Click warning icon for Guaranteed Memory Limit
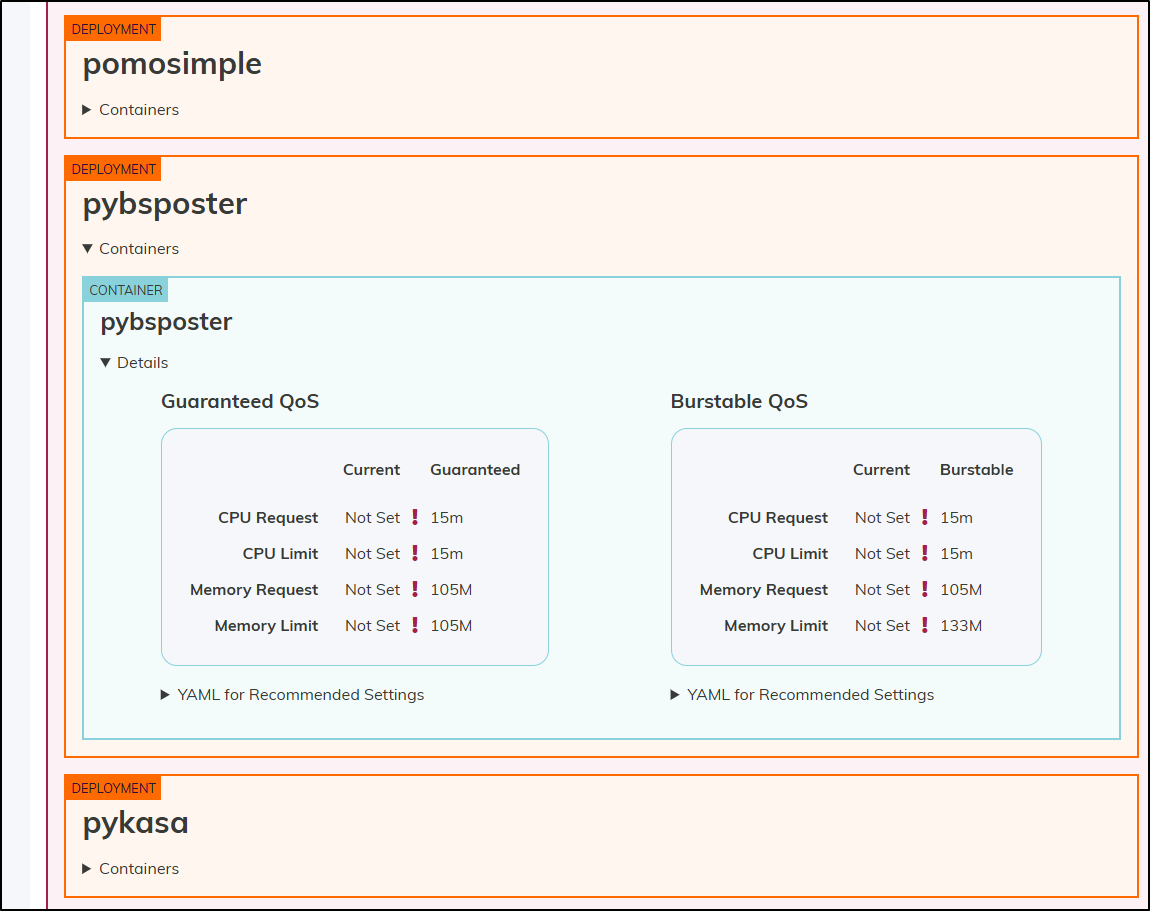 coord(415,626)
